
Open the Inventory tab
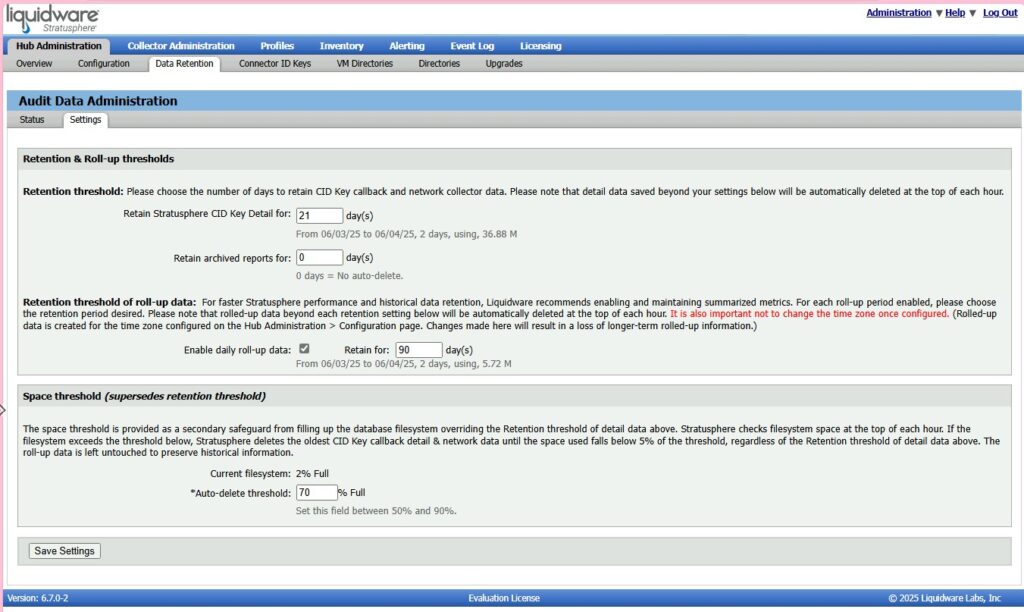coord(342,46)
